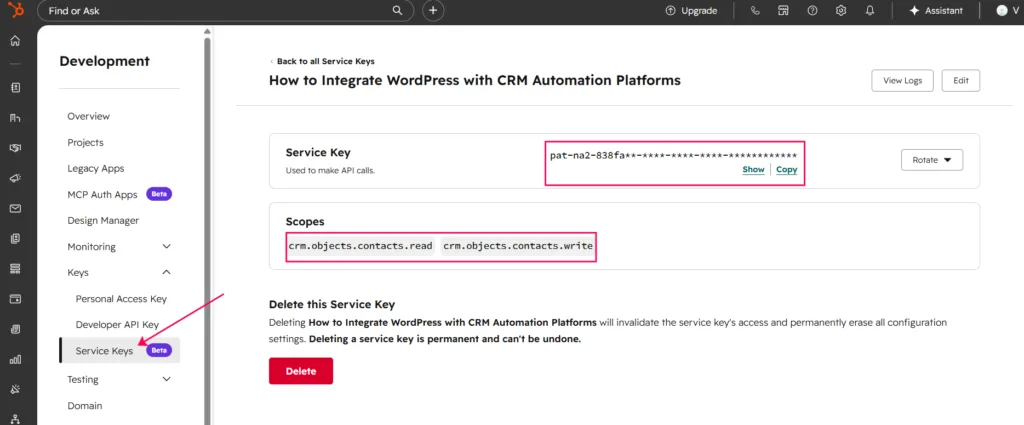Open the Rotate dropdown
This screenshot has height=425, width=1024.
pos(932,159)
